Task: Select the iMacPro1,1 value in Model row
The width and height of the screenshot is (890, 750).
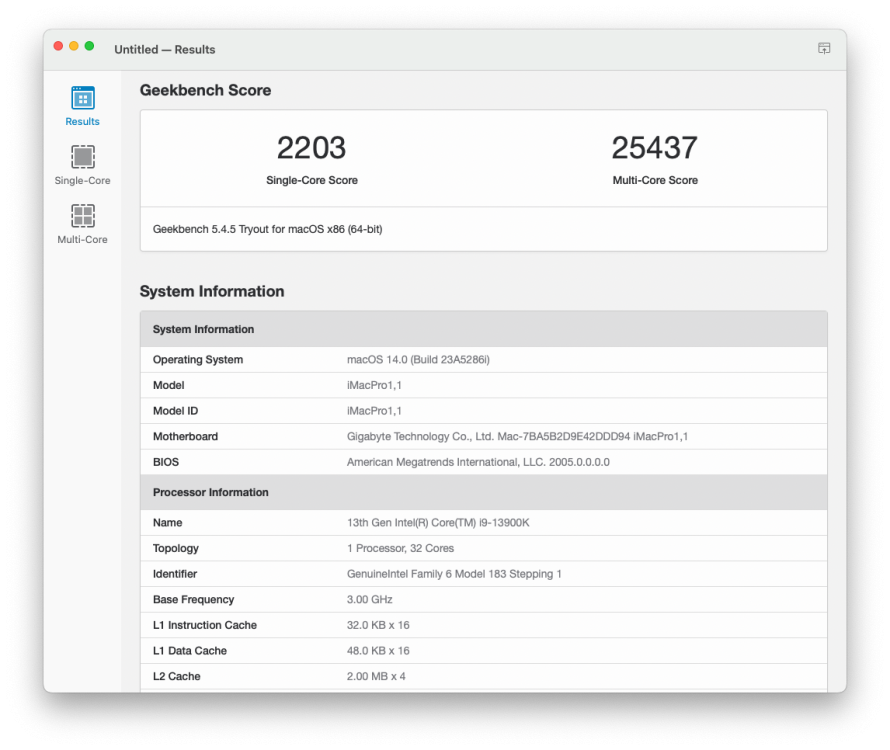Action: (374, 385)
